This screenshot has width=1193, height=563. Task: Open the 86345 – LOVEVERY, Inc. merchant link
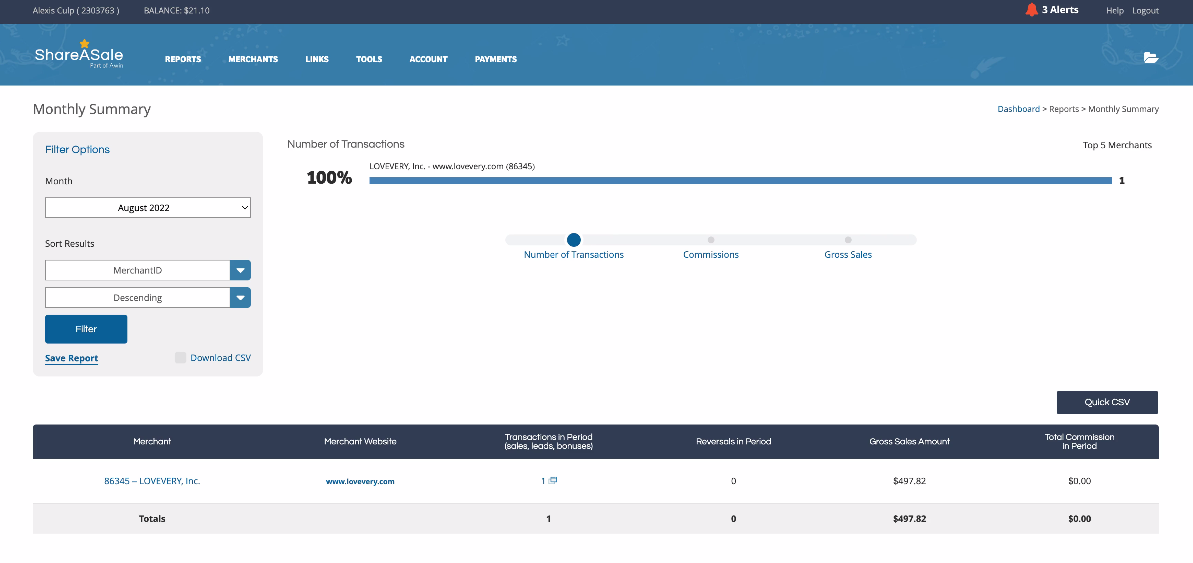(x=152, y=481)
